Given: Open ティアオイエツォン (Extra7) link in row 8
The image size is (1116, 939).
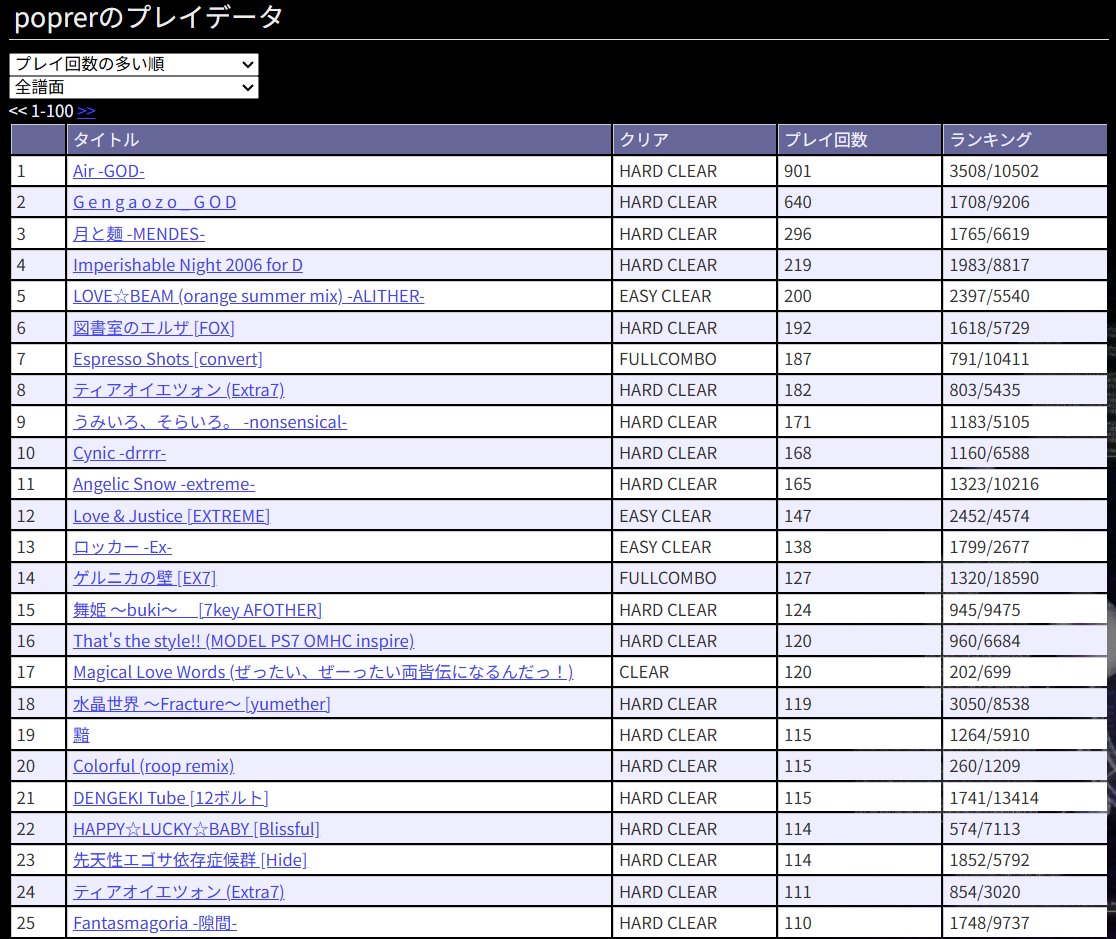Looking at the screenshot, I should click(179, 390).
